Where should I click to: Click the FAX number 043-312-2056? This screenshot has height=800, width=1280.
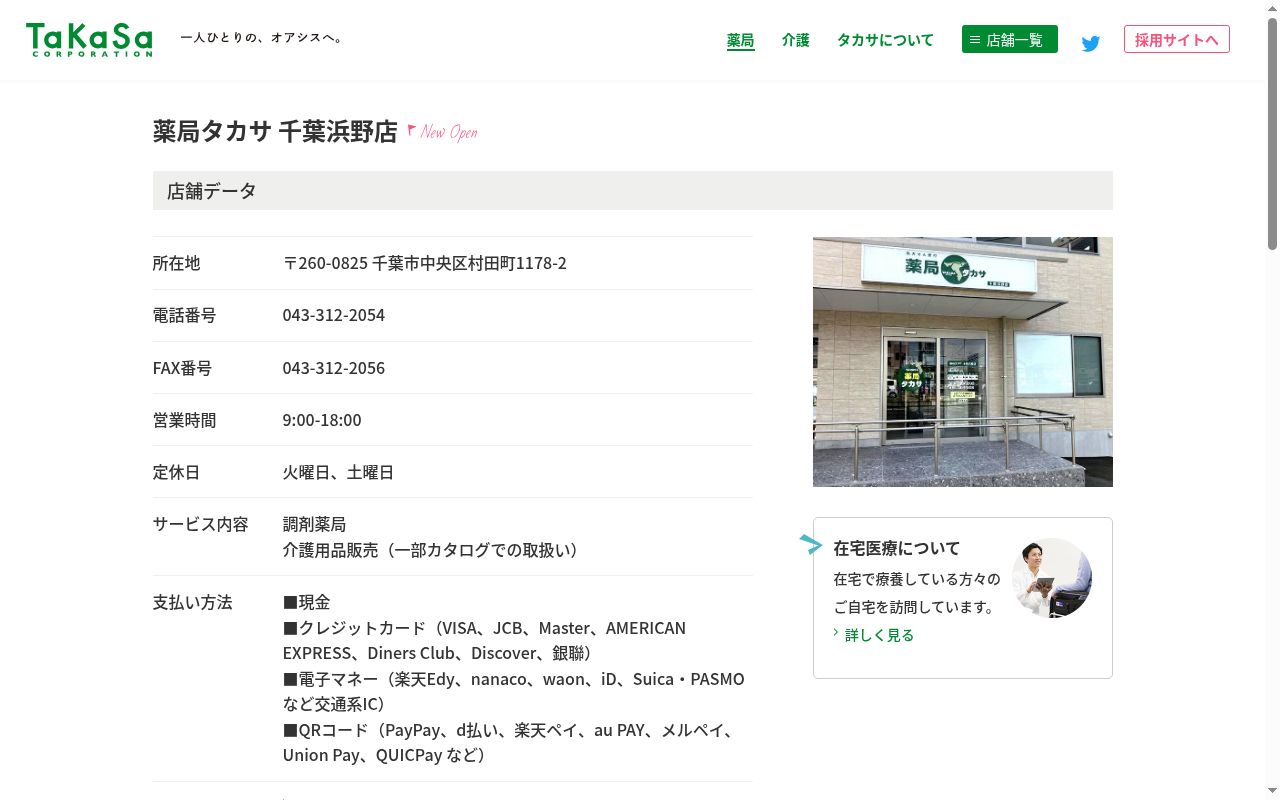coord(334,368)
